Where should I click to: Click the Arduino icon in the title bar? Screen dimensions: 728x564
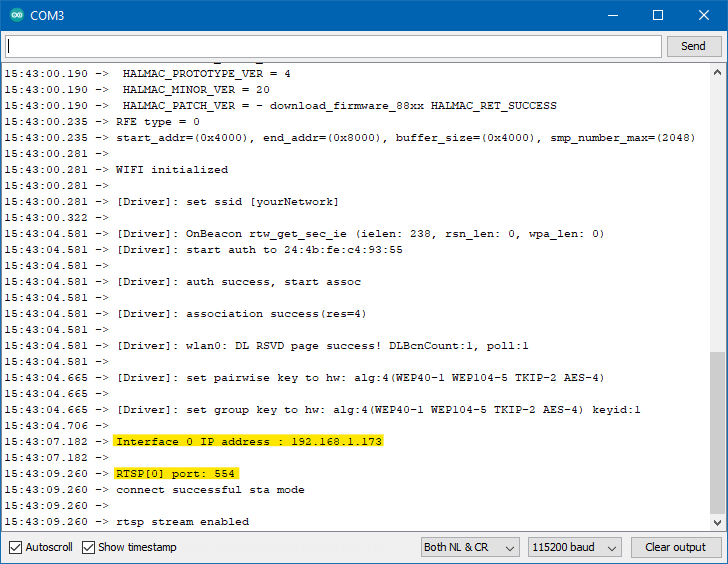pos(14,15)
